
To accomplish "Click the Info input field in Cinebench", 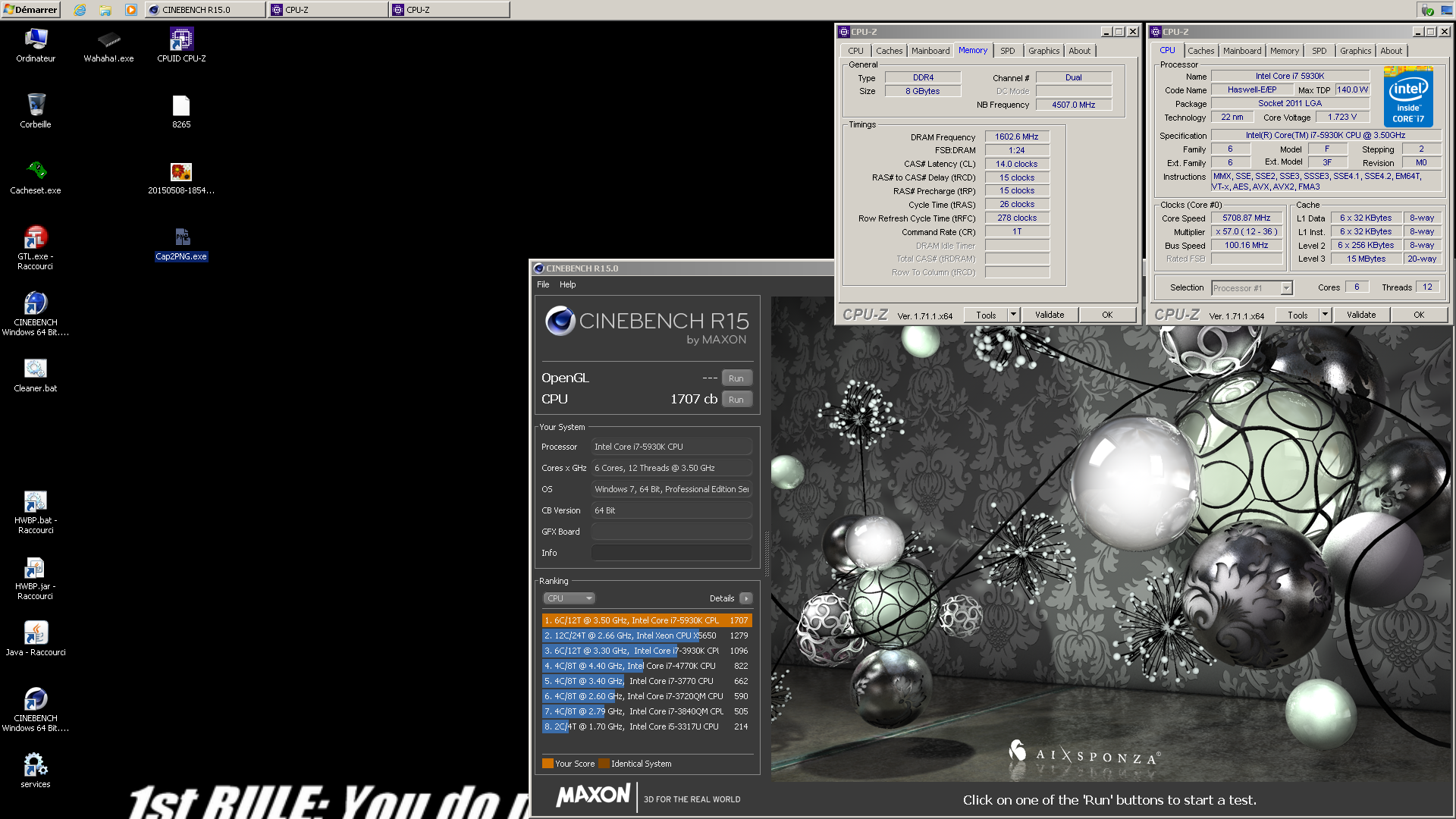I will (672, 553).
